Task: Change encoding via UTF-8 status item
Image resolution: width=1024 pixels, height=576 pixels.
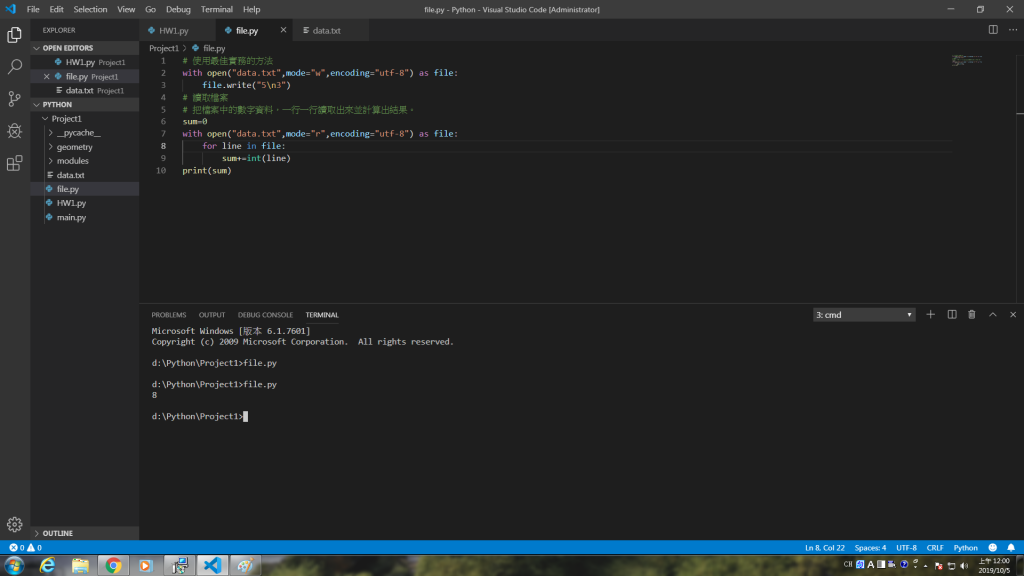Action: click(906, 548)
